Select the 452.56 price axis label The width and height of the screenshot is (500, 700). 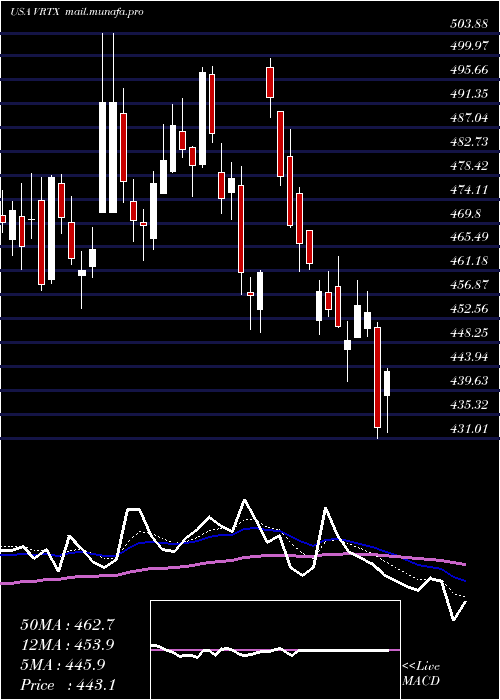click(x=468, y=309)
